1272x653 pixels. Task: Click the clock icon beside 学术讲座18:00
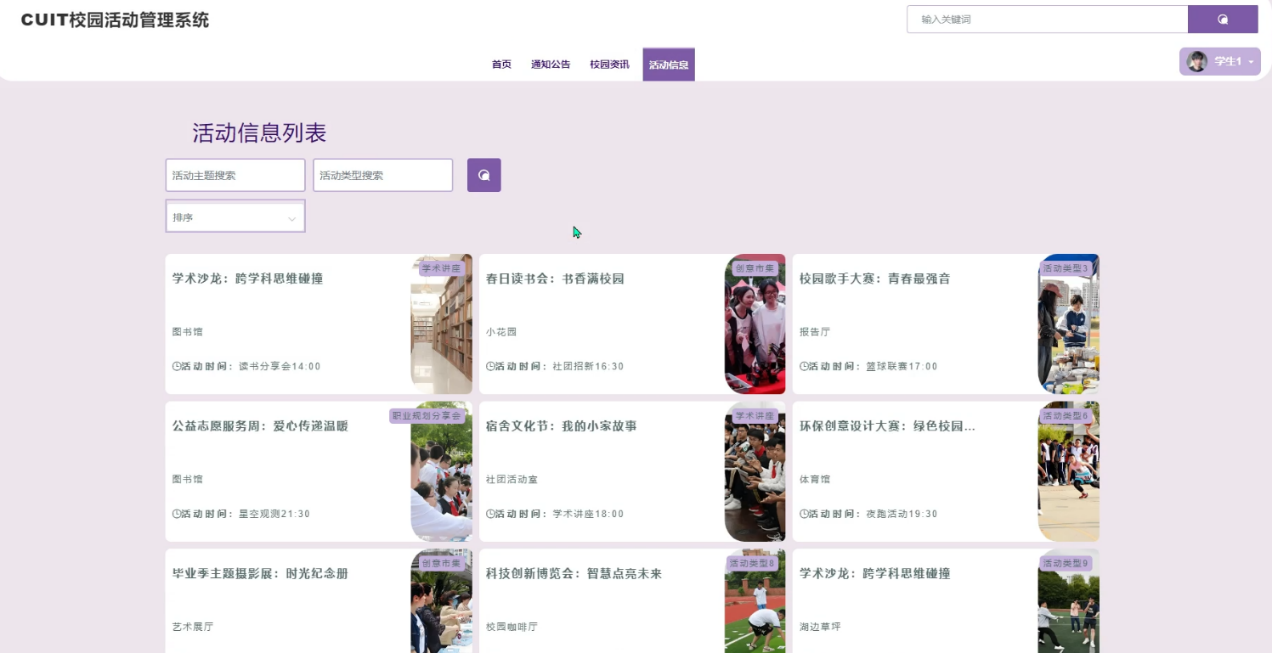[x=490, y=514]
